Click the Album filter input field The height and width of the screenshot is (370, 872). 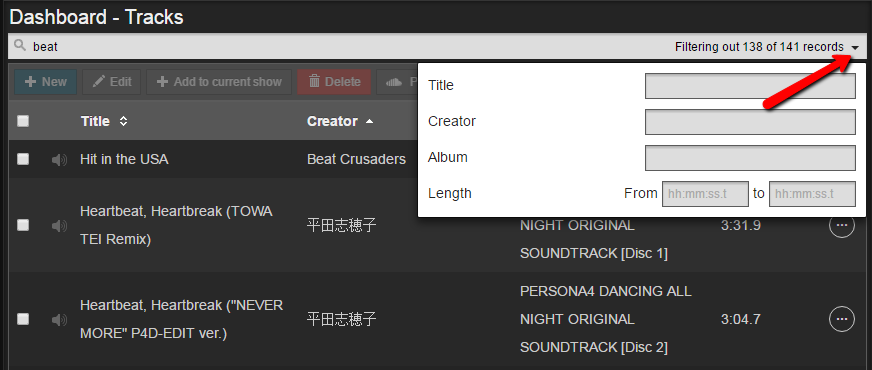(x=750, y=157)
